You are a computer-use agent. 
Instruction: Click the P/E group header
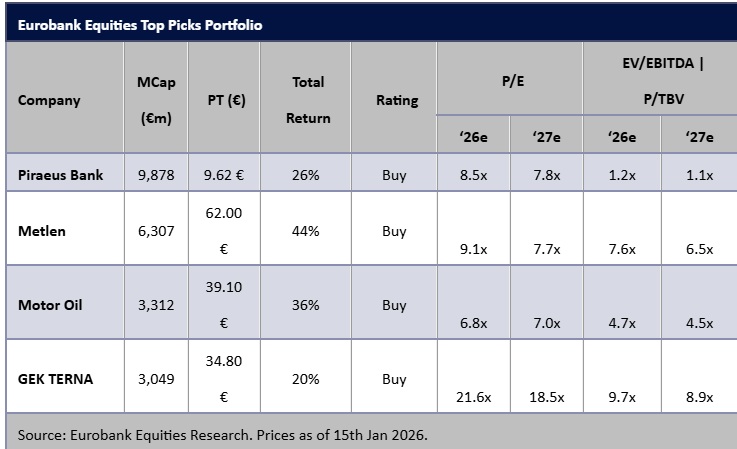(x=512, y=81)
